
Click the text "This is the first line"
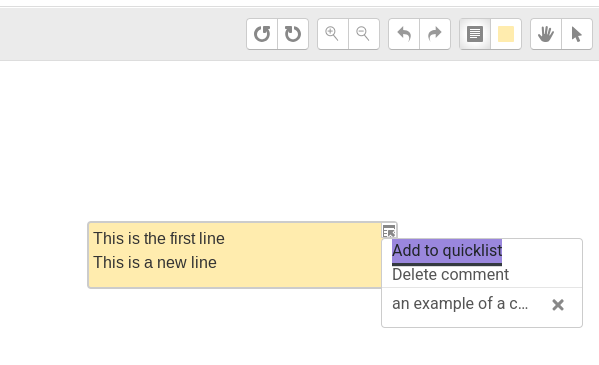click(x=159, y=238)
